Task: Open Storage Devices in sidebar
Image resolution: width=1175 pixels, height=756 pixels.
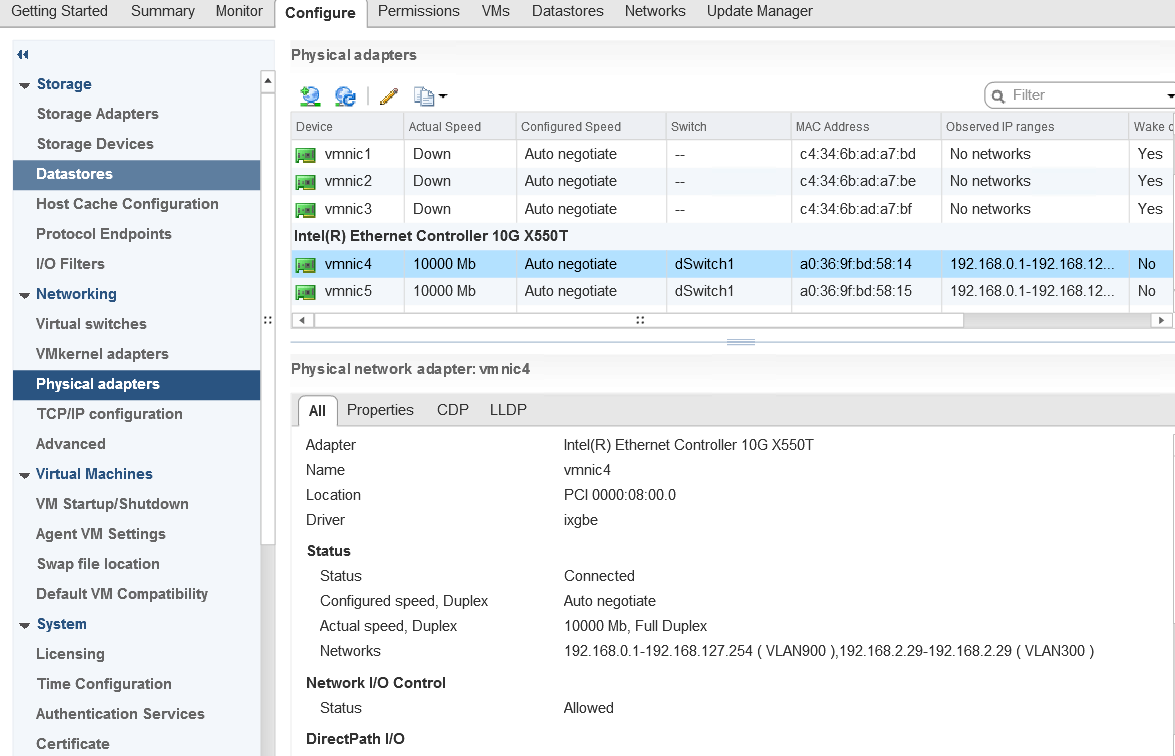Action: point(95,144)
